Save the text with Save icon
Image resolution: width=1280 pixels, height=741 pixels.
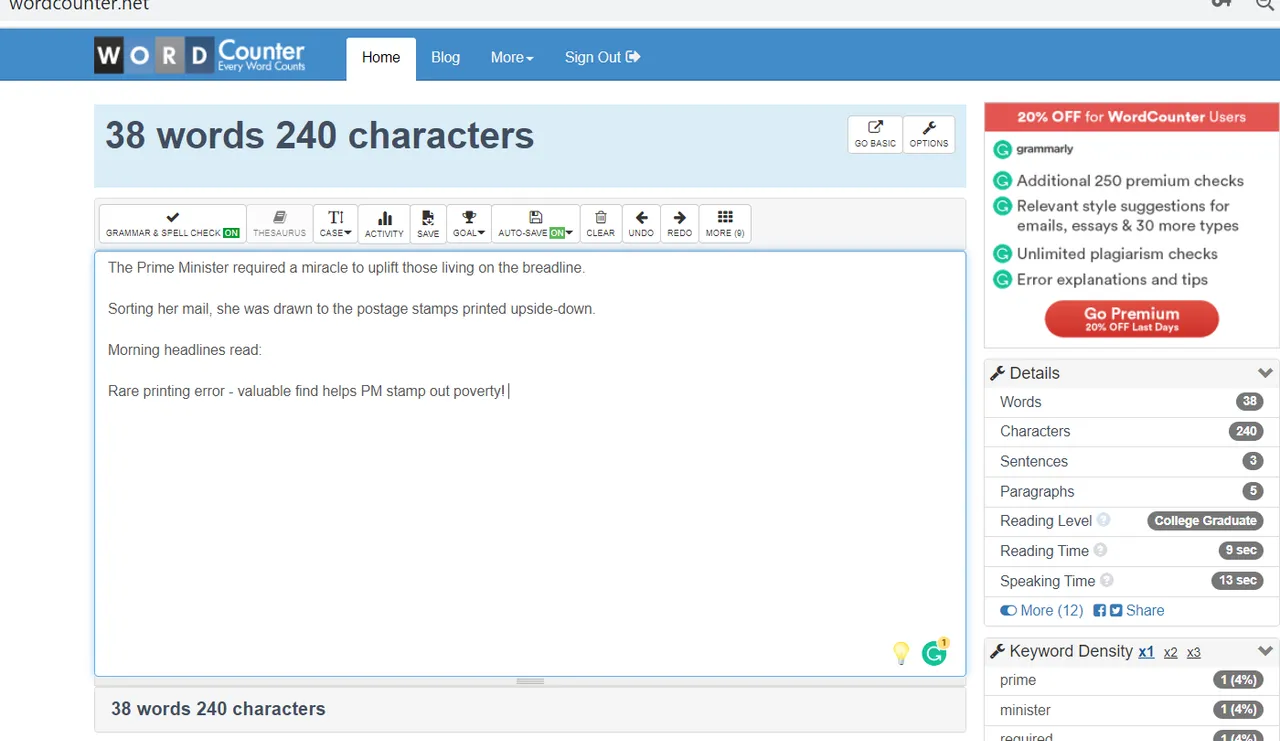point(428,224)
